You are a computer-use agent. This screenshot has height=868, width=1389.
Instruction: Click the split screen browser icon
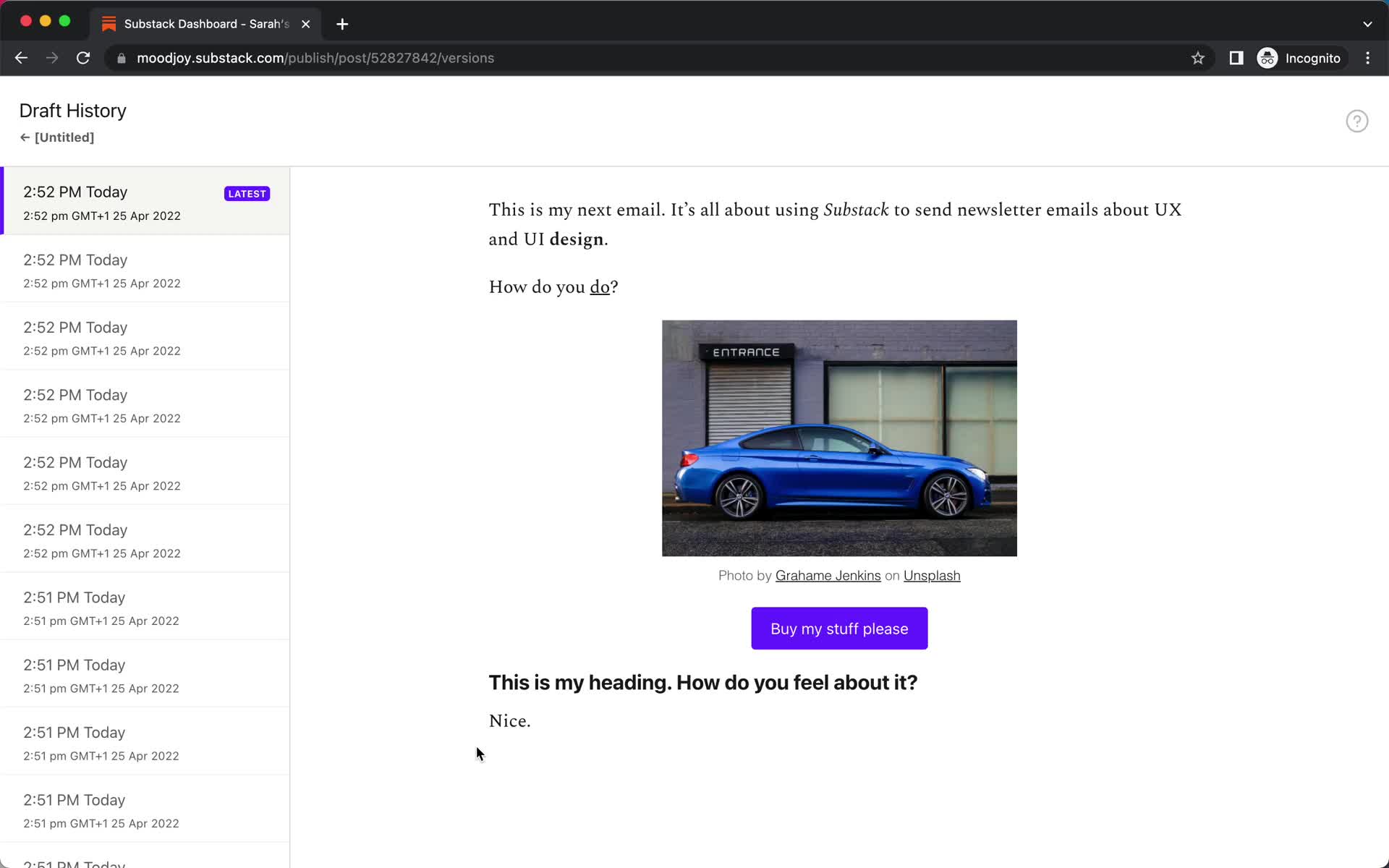coord(1236,57)
